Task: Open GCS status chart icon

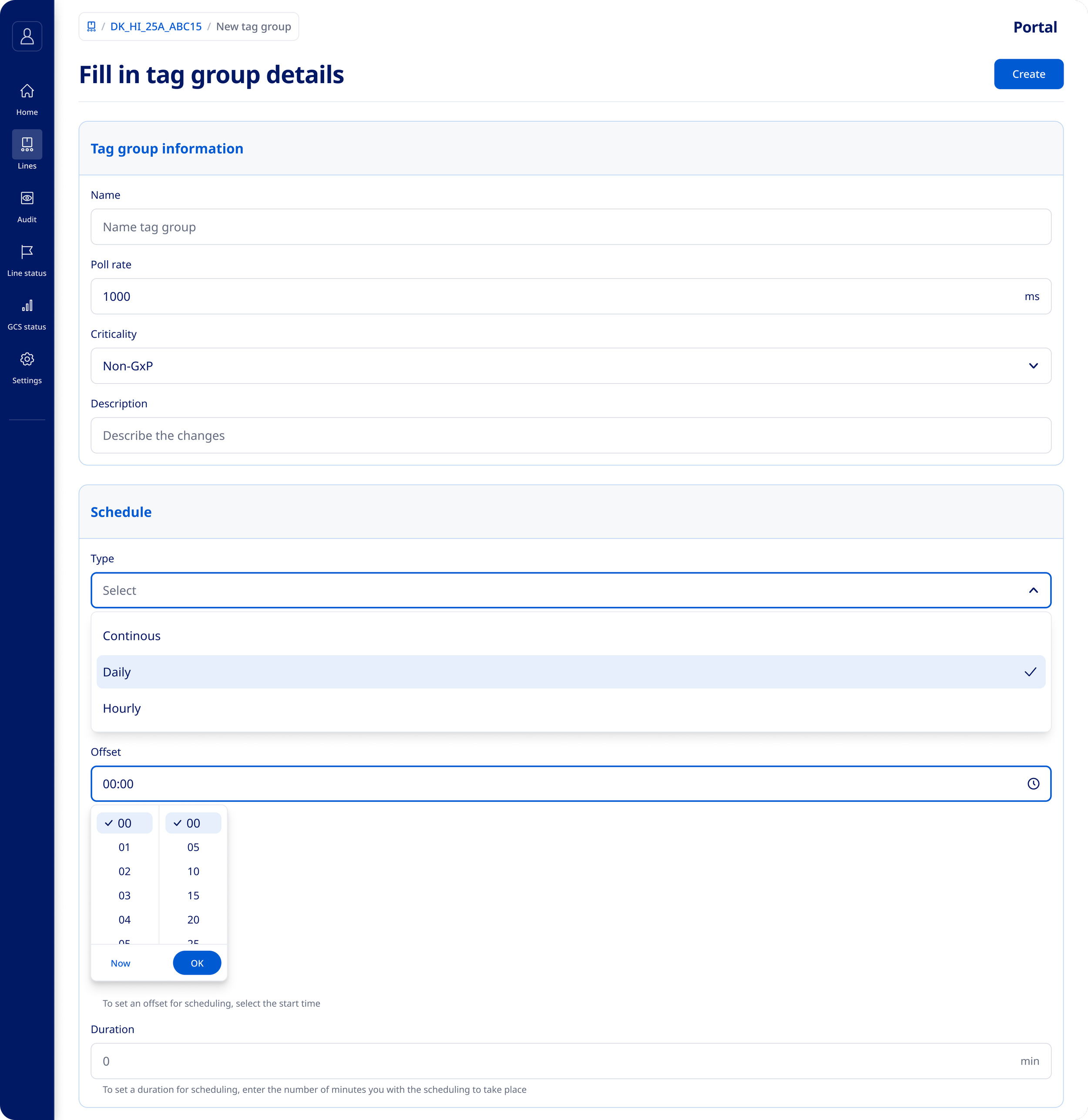Action: point(27,306)
